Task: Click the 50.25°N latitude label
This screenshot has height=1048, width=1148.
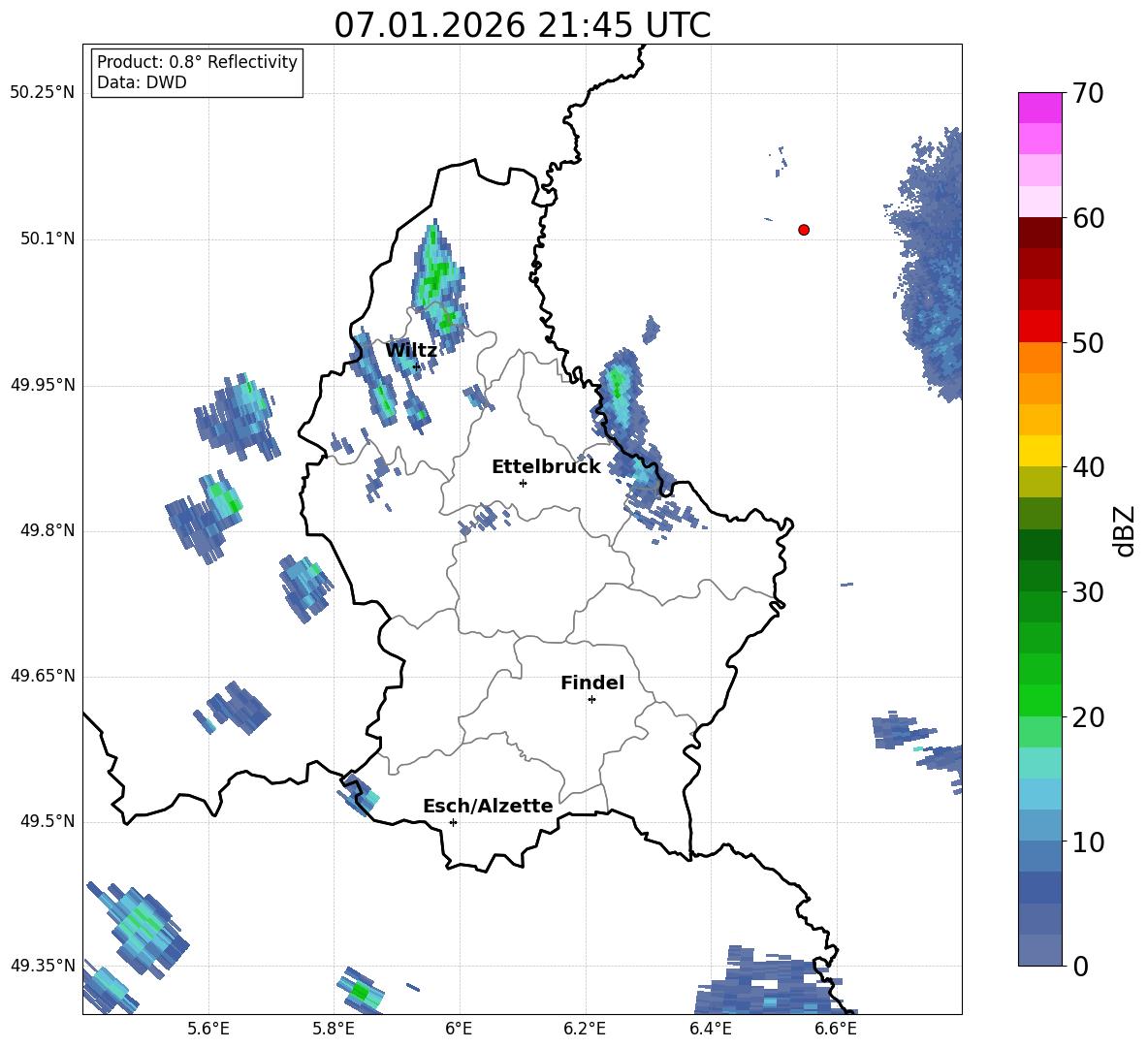Action: pyautogui.click(x=43, y=93)
